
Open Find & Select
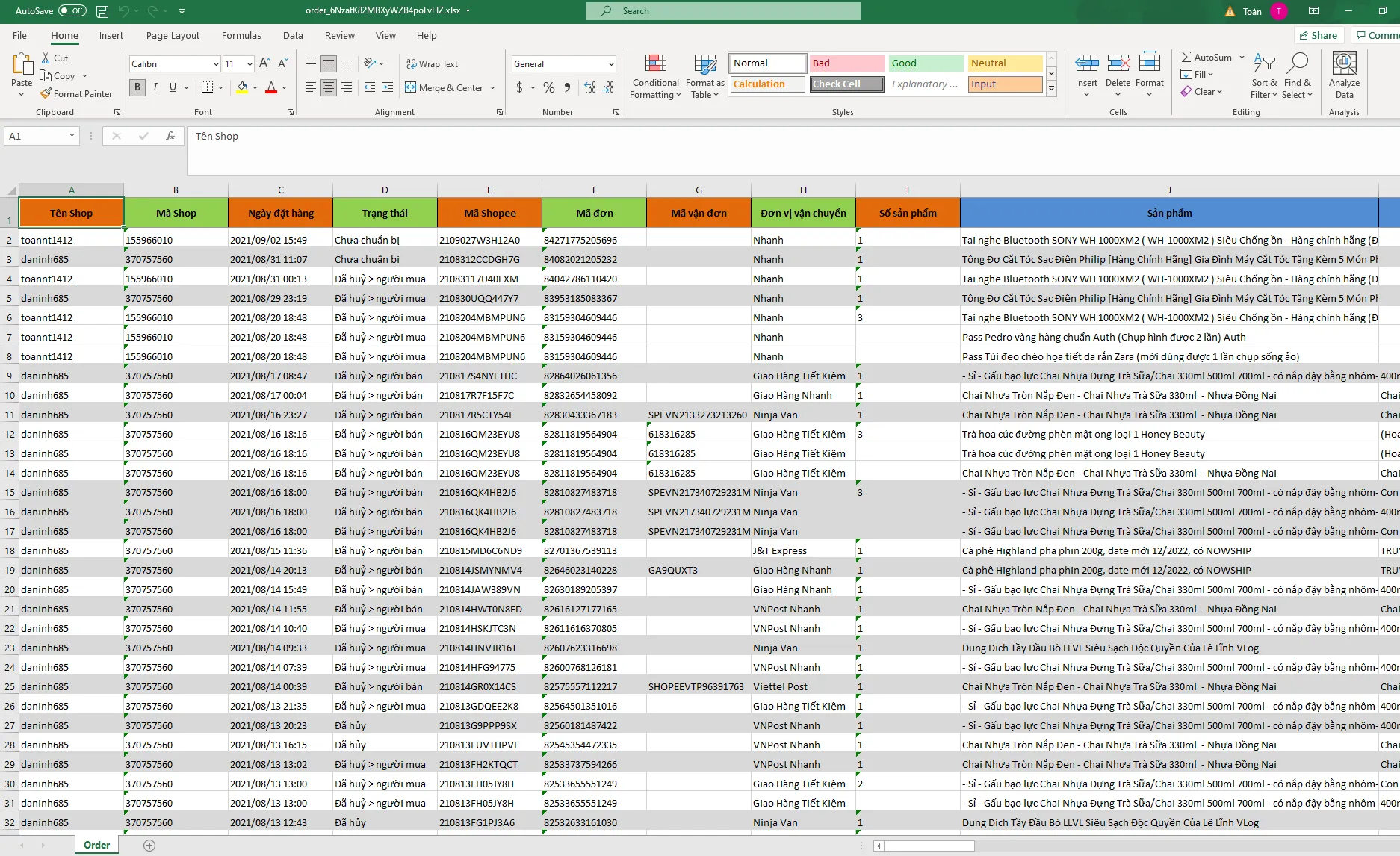(1298, 75)
